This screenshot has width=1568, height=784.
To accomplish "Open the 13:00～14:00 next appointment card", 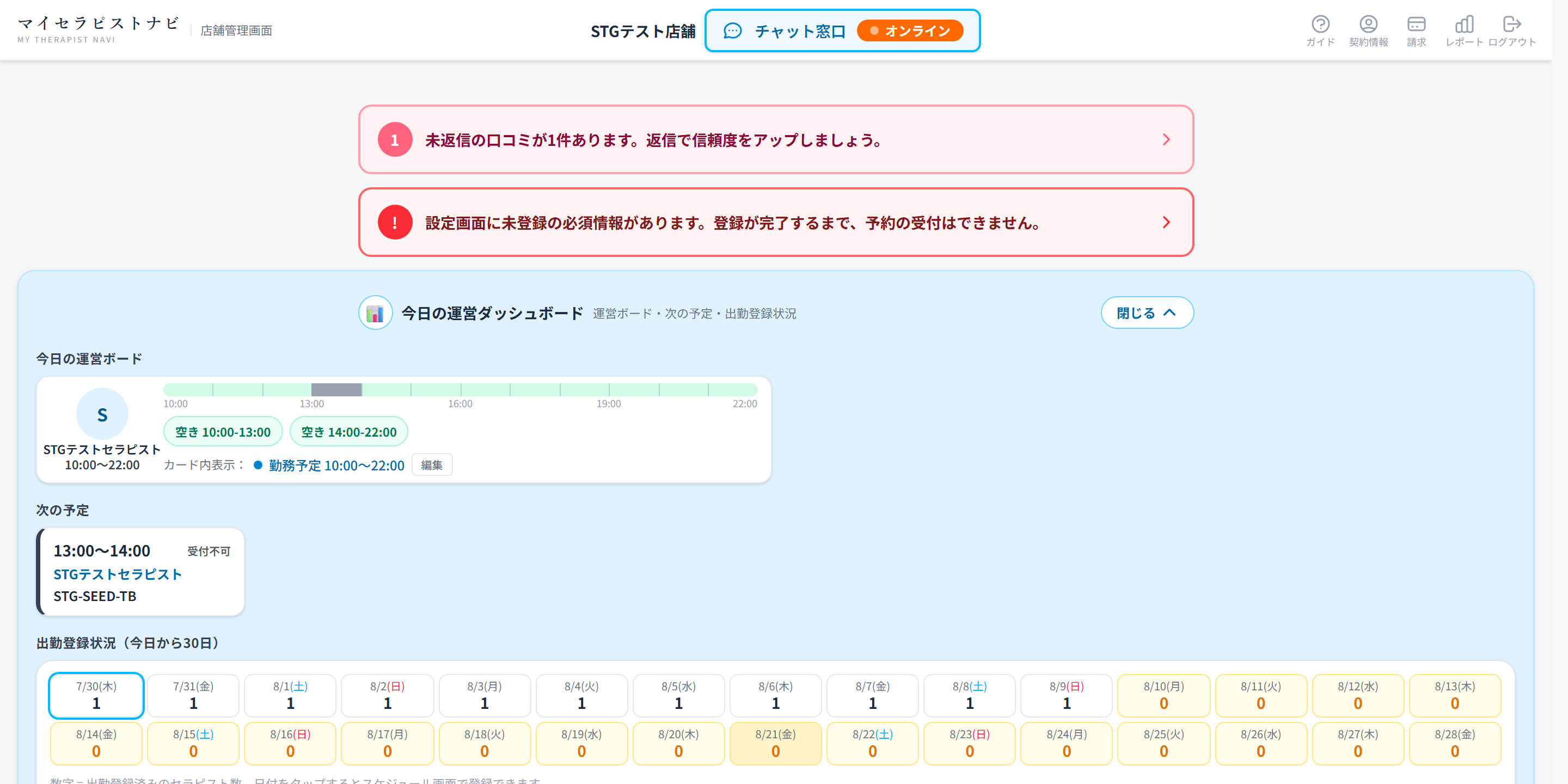I will pos(140,572).
